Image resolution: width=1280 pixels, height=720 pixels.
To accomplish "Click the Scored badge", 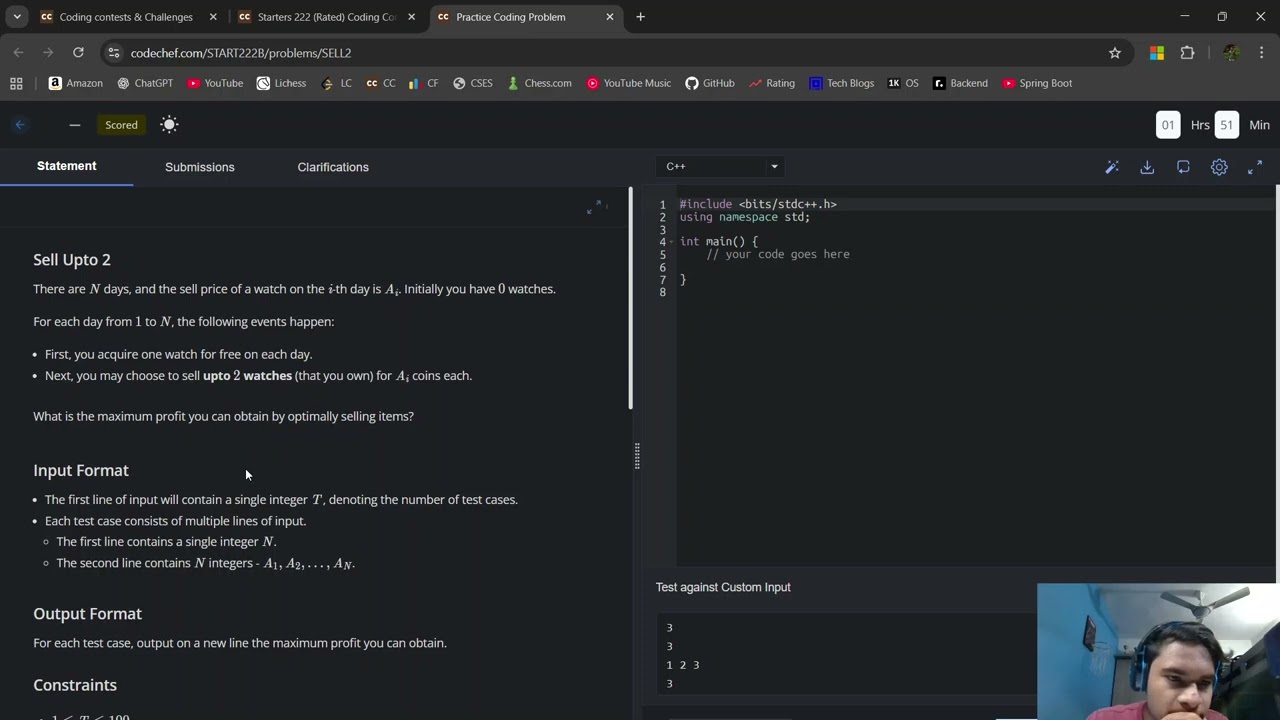I will point(121,125).
